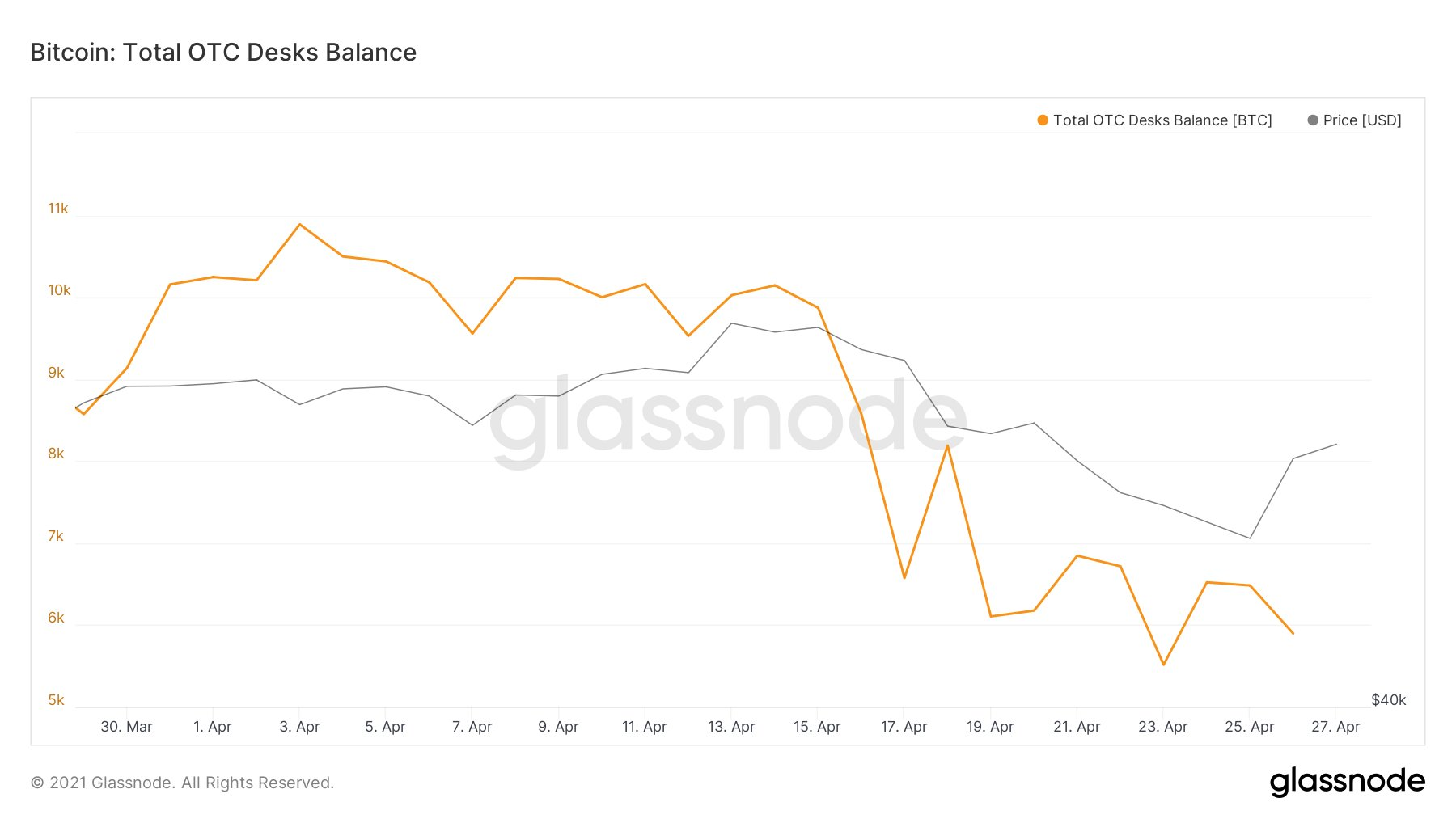
Task: Click the 21. Apr x-axis date label
Action: click(x=1077, y=727)
